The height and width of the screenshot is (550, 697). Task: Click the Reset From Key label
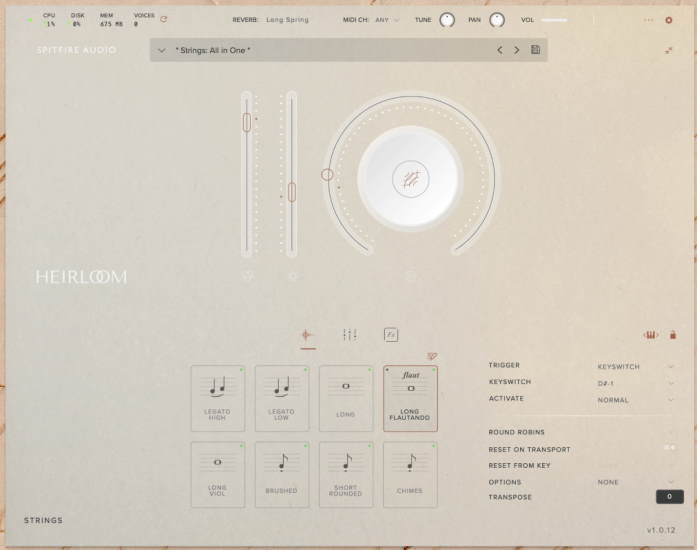pyautogui.click(x=519, y=465)
